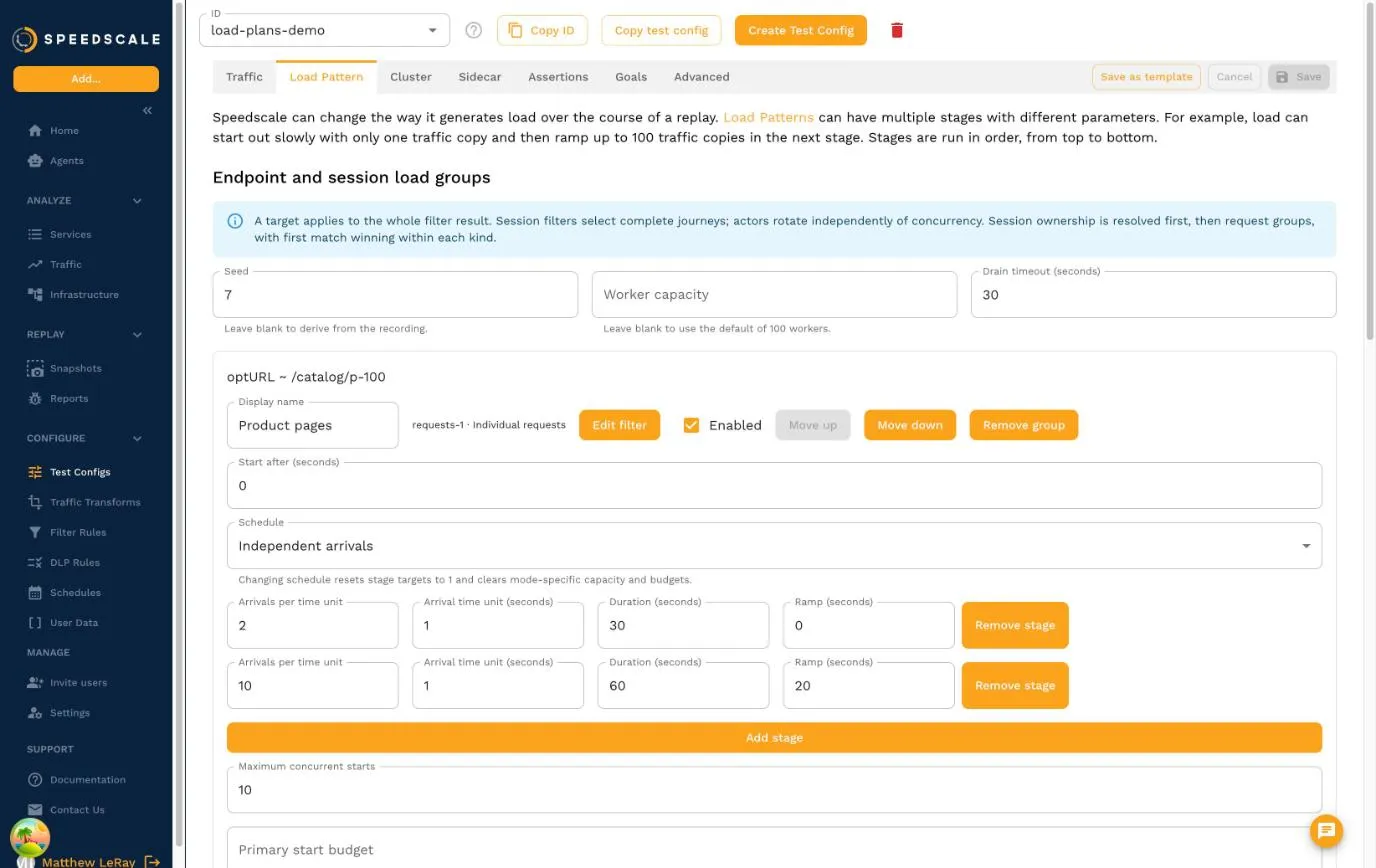Click the Reports icon in sidebar
This screenshot has width=1376, height=868.
coord(35,398)
